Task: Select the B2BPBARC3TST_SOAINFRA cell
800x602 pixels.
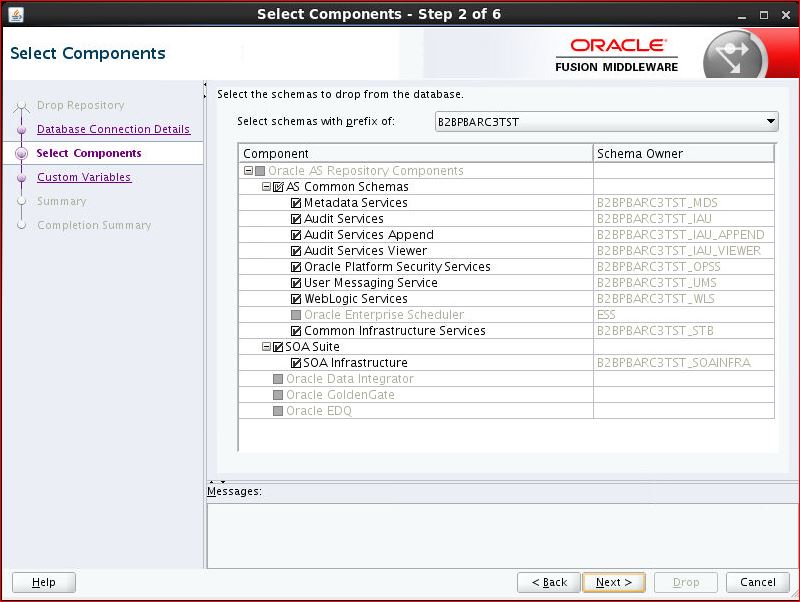Action: pos(684,363)
